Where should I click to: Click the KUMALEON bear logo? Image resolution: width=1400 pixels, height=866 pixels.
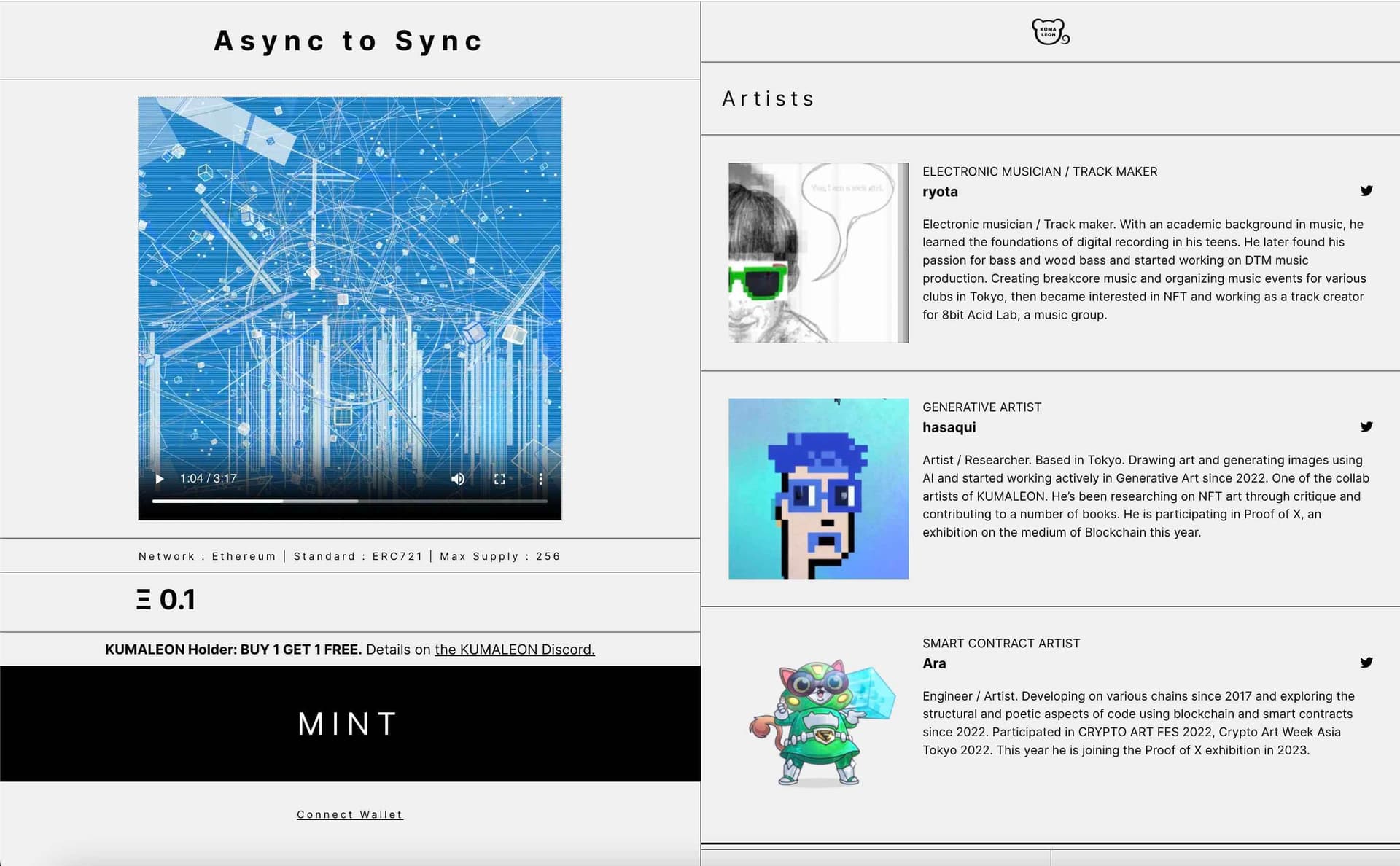tap(1047, 32)
